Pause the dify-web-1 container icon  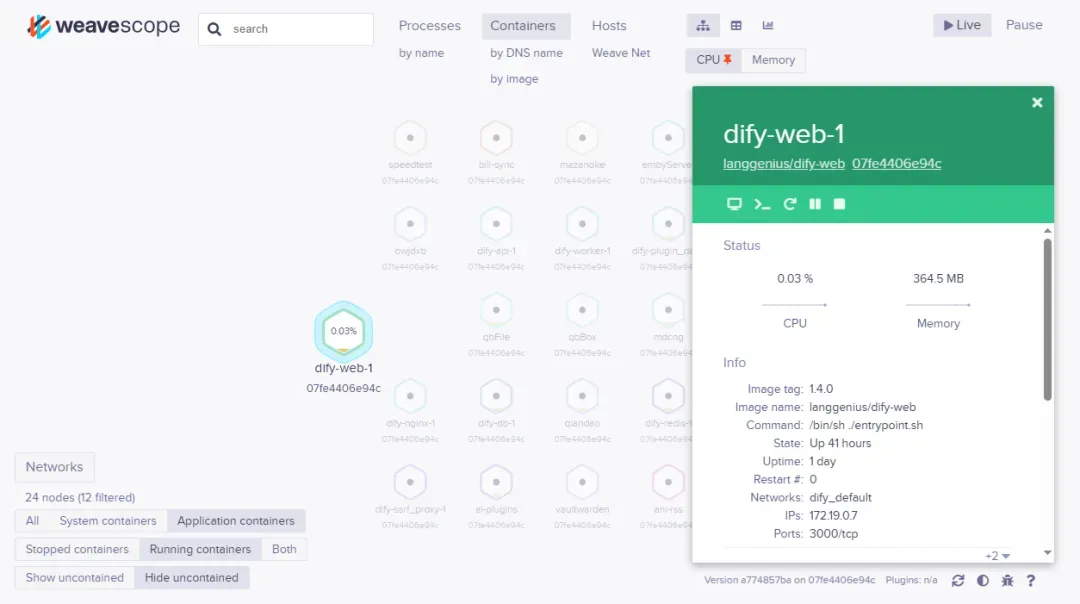[x=815, y=204]
